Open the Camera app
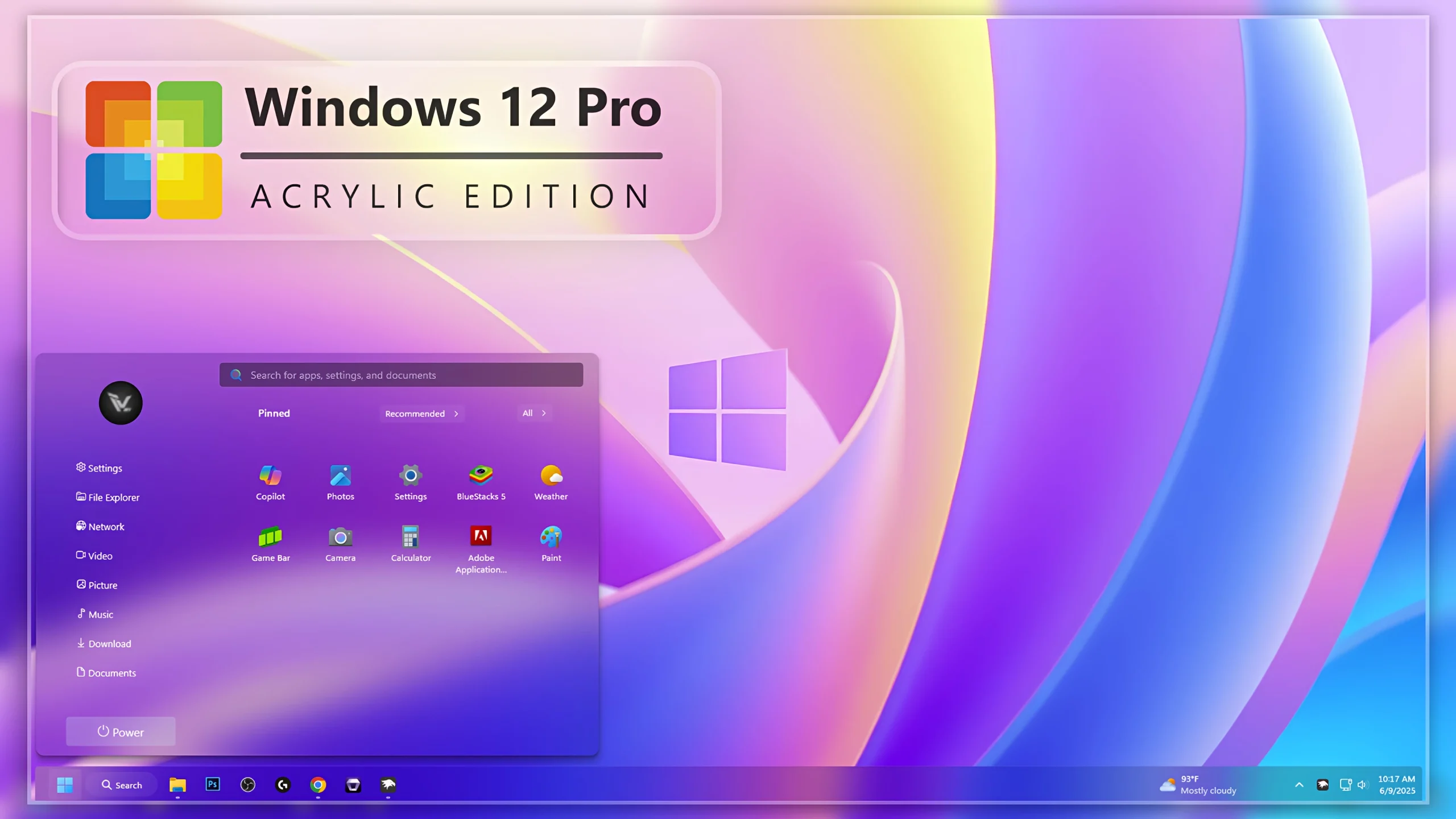Image resolution: width=1456 pixels, height=819 pixels. point(340,544)
